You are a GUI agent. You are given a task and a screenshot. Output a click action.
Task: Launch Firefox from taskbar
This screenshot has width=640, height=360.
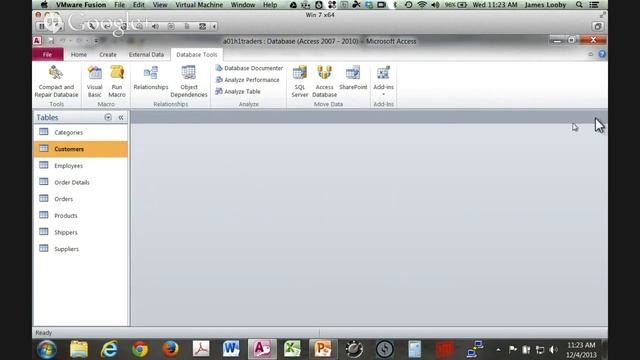click(x=170, y=349)
